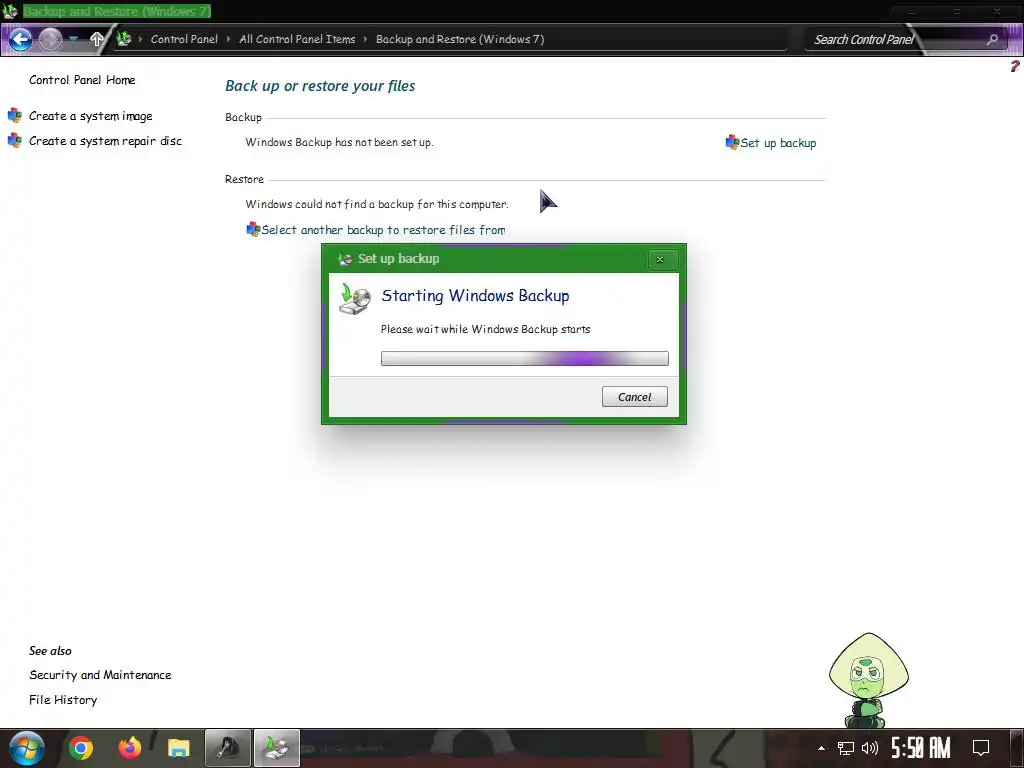The width and height of the screenshot is (1024, 768).
Task: Click 'Windows Backup has not been set up.' text
Action: (x=340, y=142)
